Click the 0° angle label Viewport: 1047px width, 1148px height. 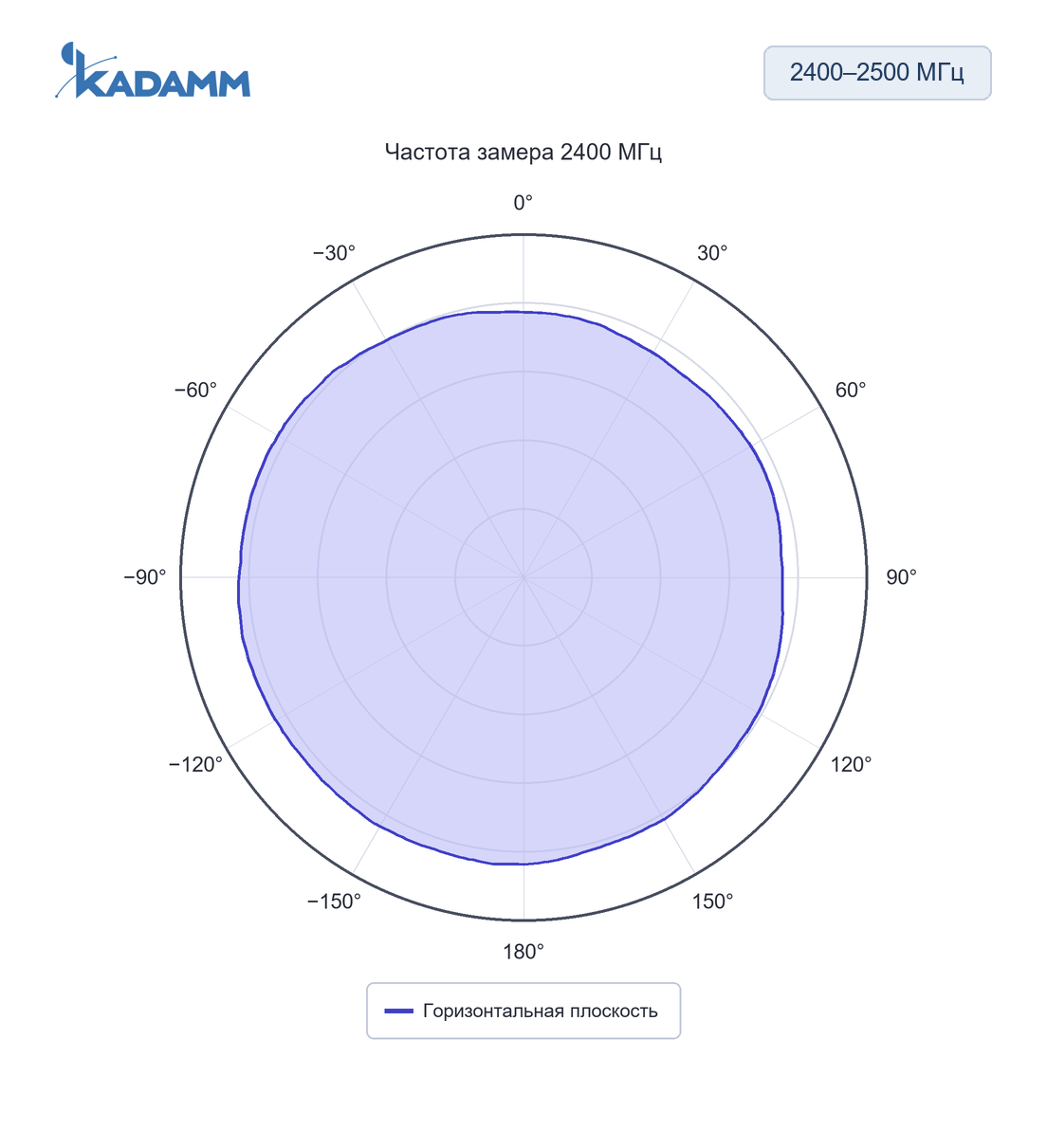pyautogui.click(x=523, y=203)
